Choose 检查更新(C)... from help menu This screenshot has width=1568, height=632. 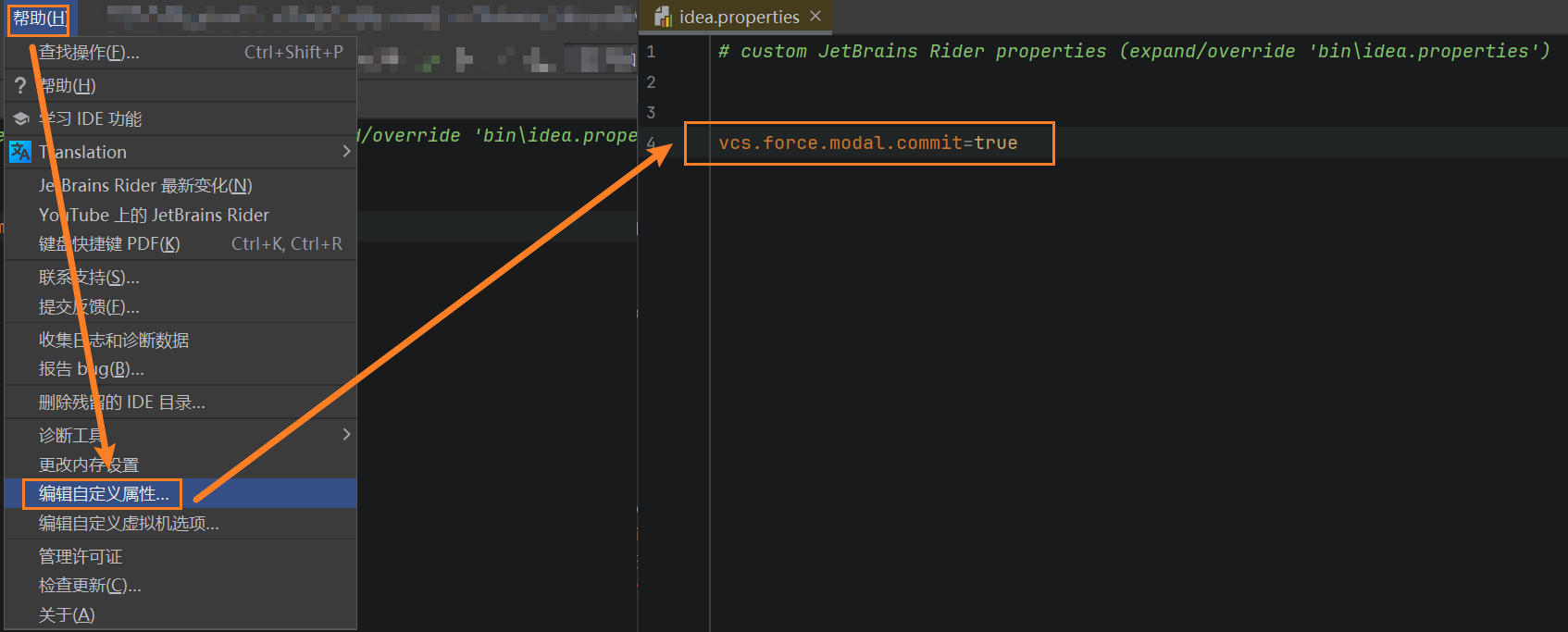pyautogui.click(x=90, y=586)
